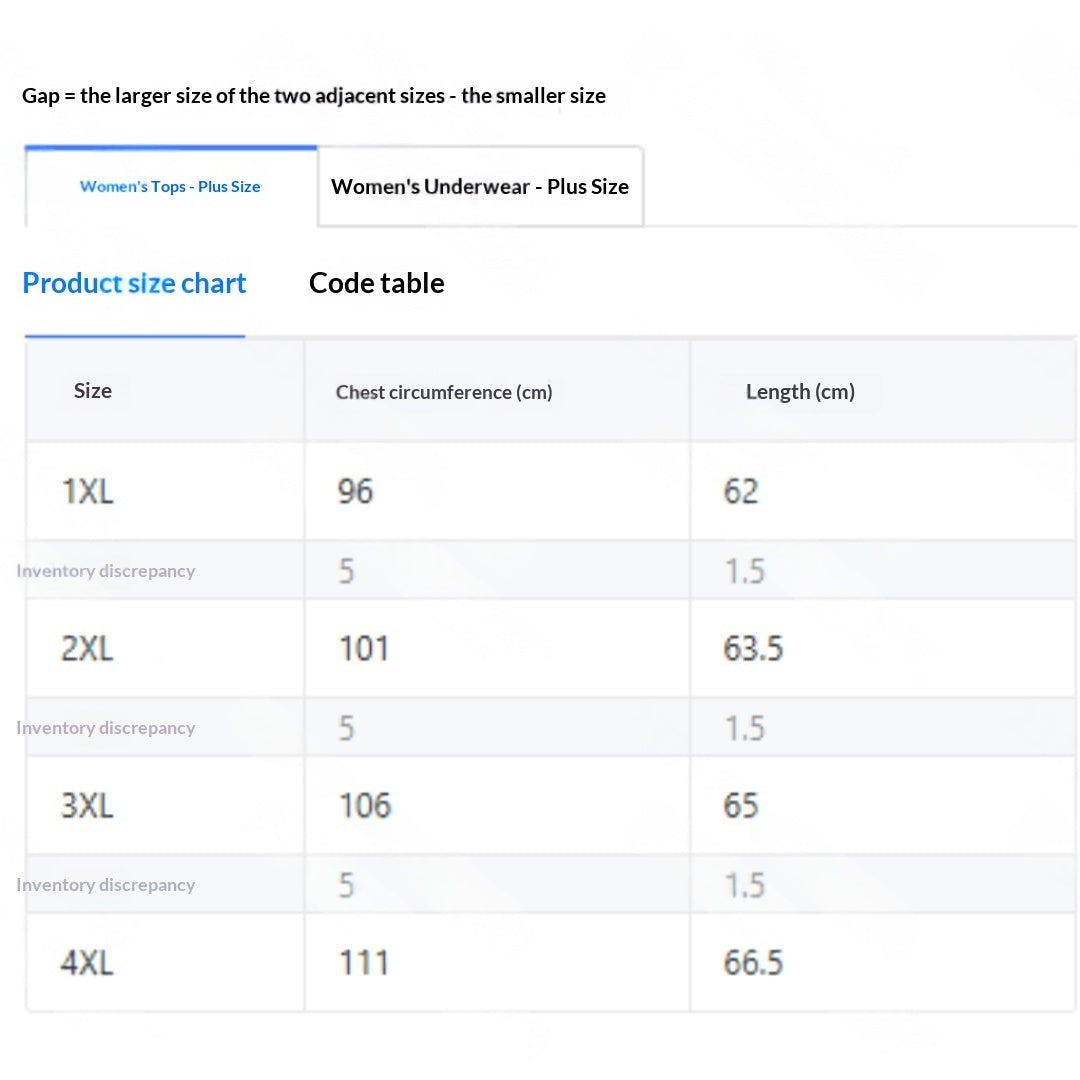Open the Code table tab
This screenshot has height=1080, width=1080.
pyautogui.click(x=377, y=283)
